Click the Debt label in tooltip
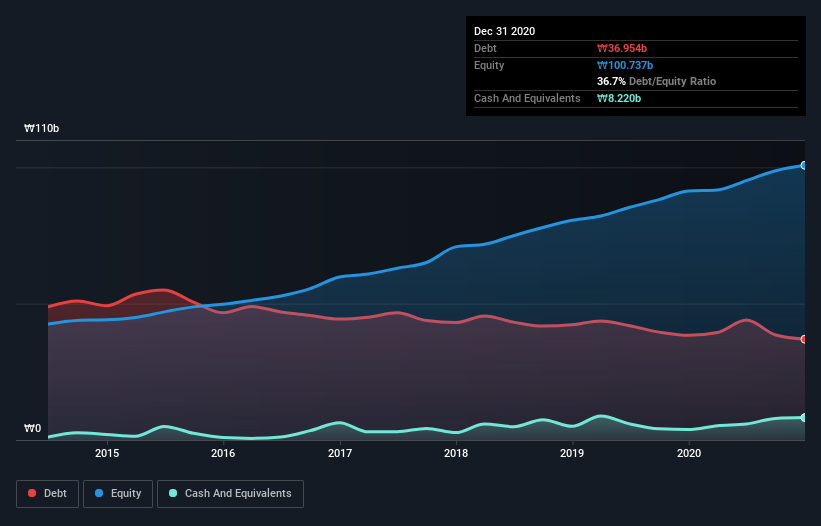Screen dimensions: 821x526 tap(485, 48)
